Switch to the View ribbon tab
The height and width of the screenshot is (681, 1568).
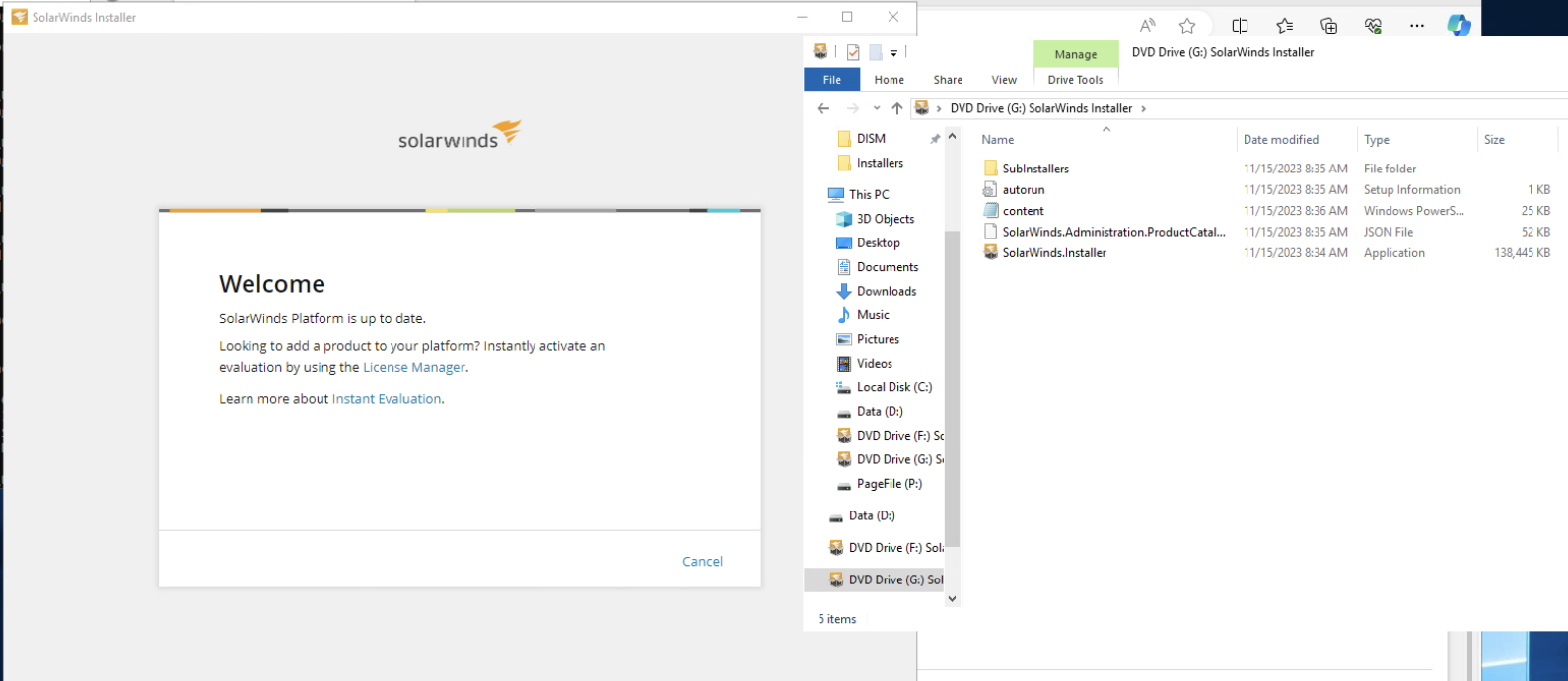[1004, 80]
